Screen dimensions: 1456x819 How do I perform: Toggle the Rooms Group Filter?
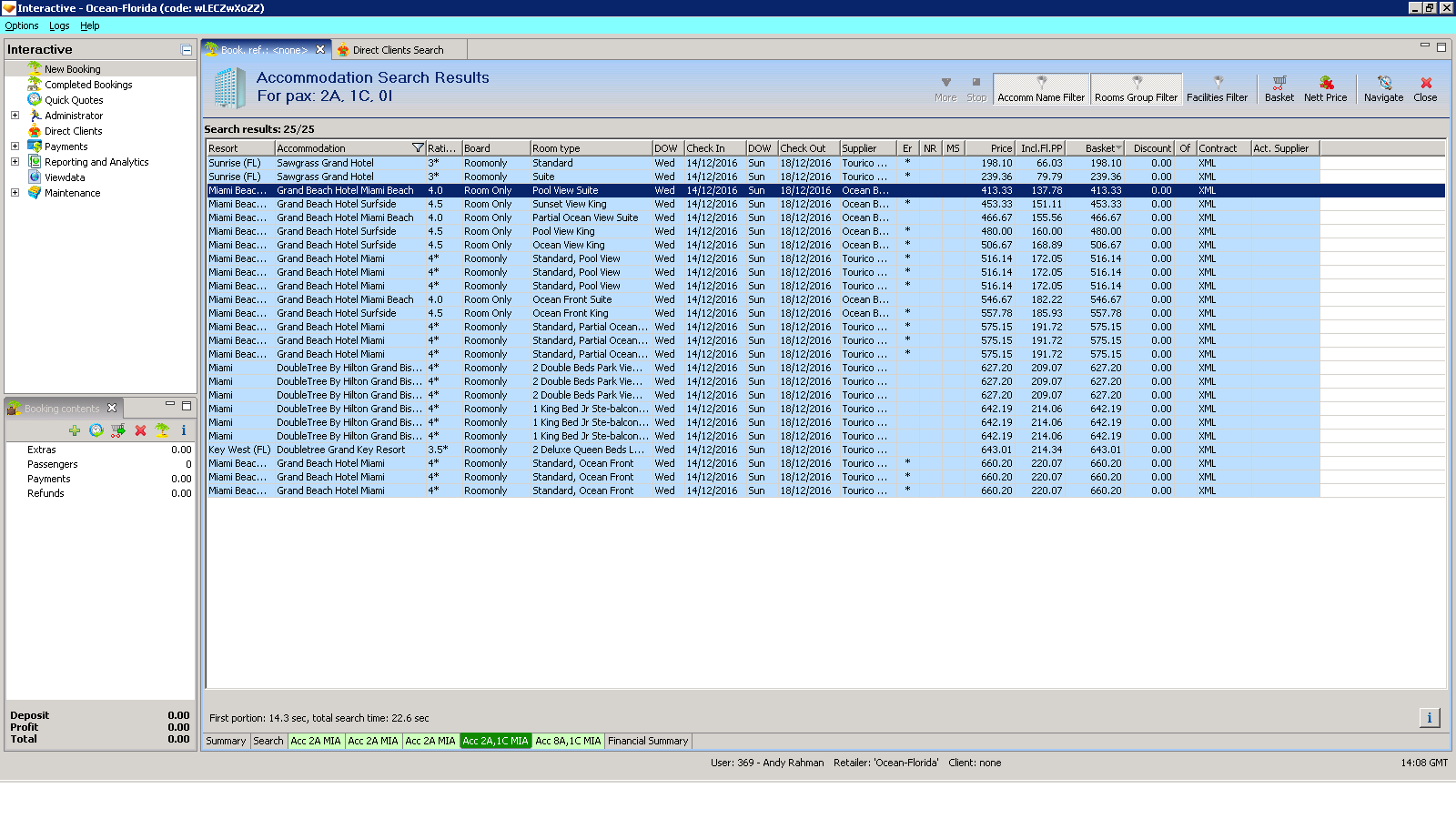pyautogui.click(x=1136, y=89)
